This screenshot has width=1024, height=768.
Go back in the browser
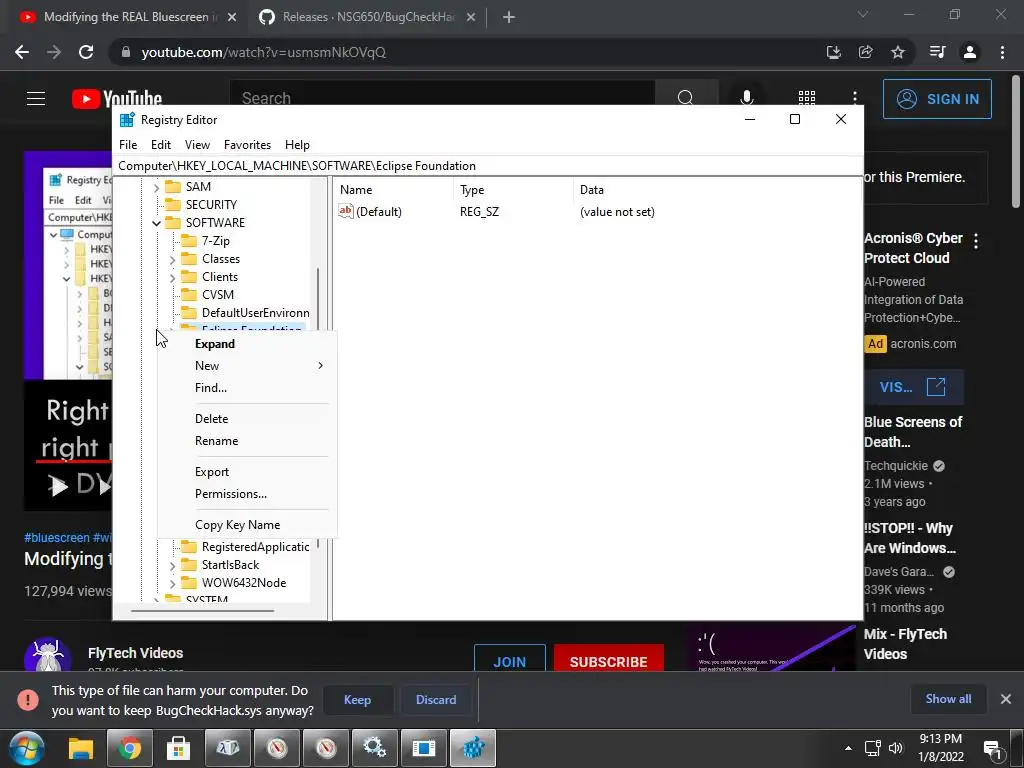[x=22, y=52]
